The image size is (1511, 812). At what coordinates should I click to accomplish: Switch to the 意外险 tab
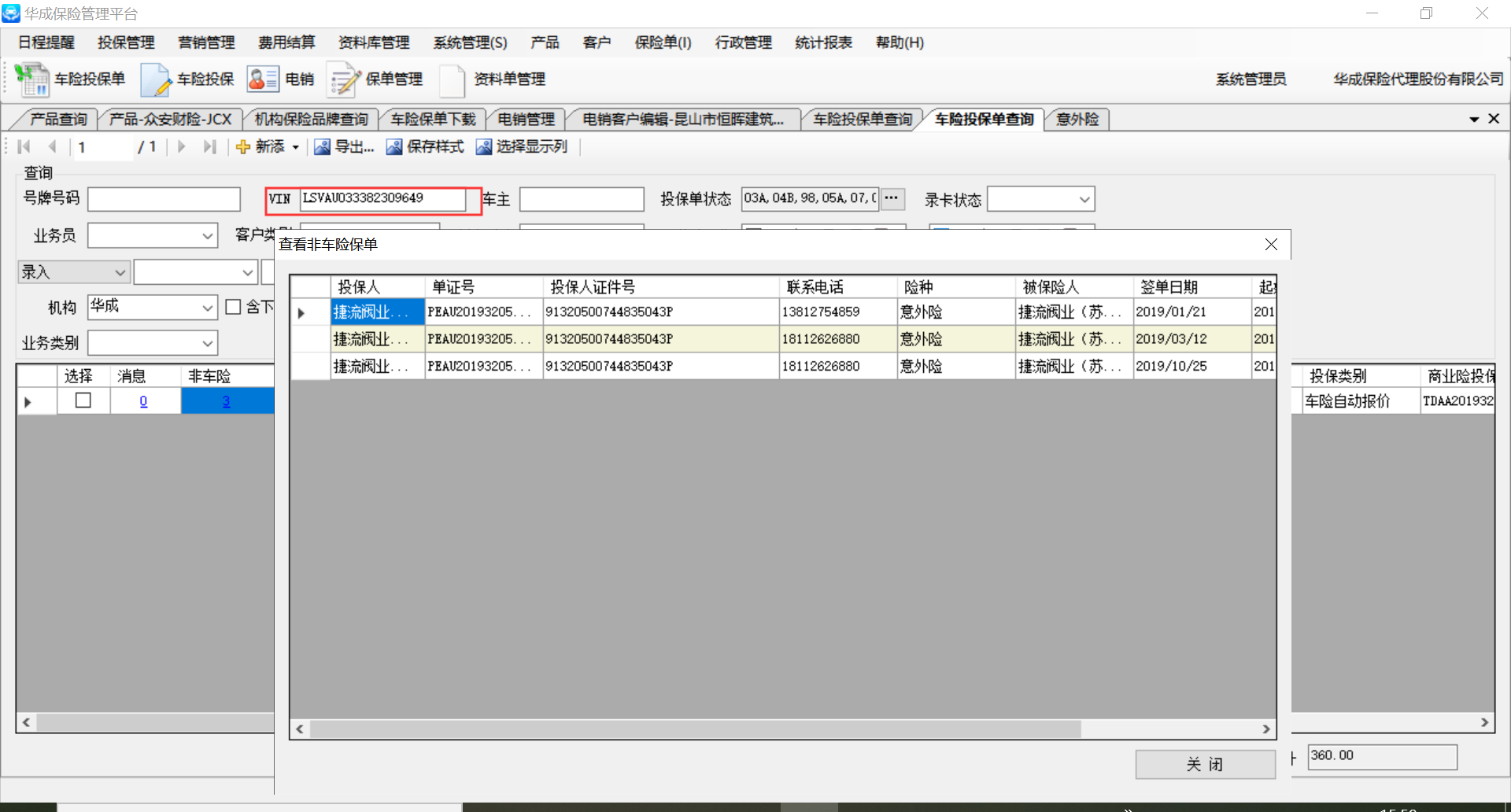tap(1077, 119)
